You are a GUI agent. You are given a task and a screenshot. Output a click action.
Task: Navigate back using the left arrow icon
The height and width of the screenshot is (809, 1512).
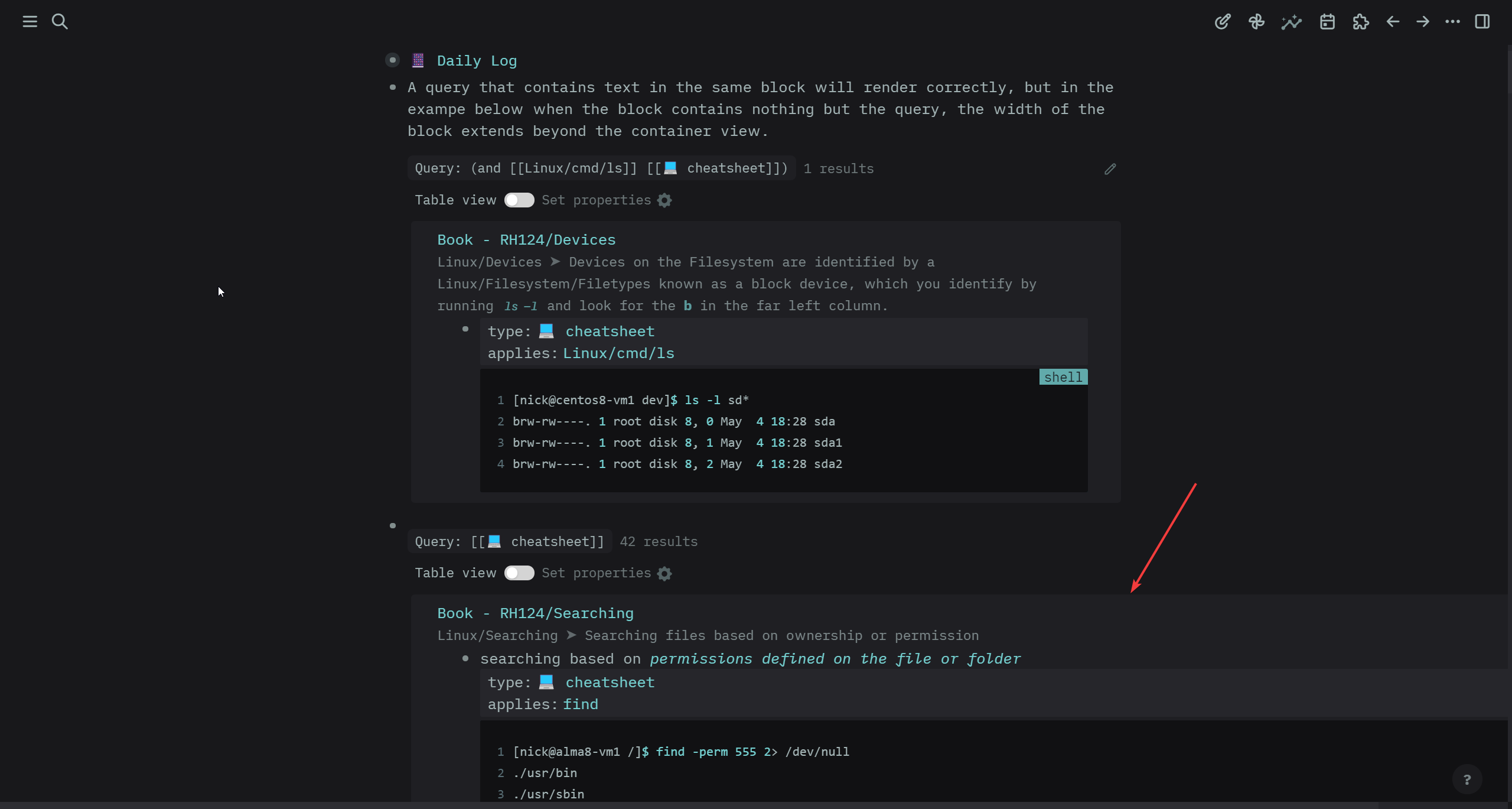[1392, 22]
